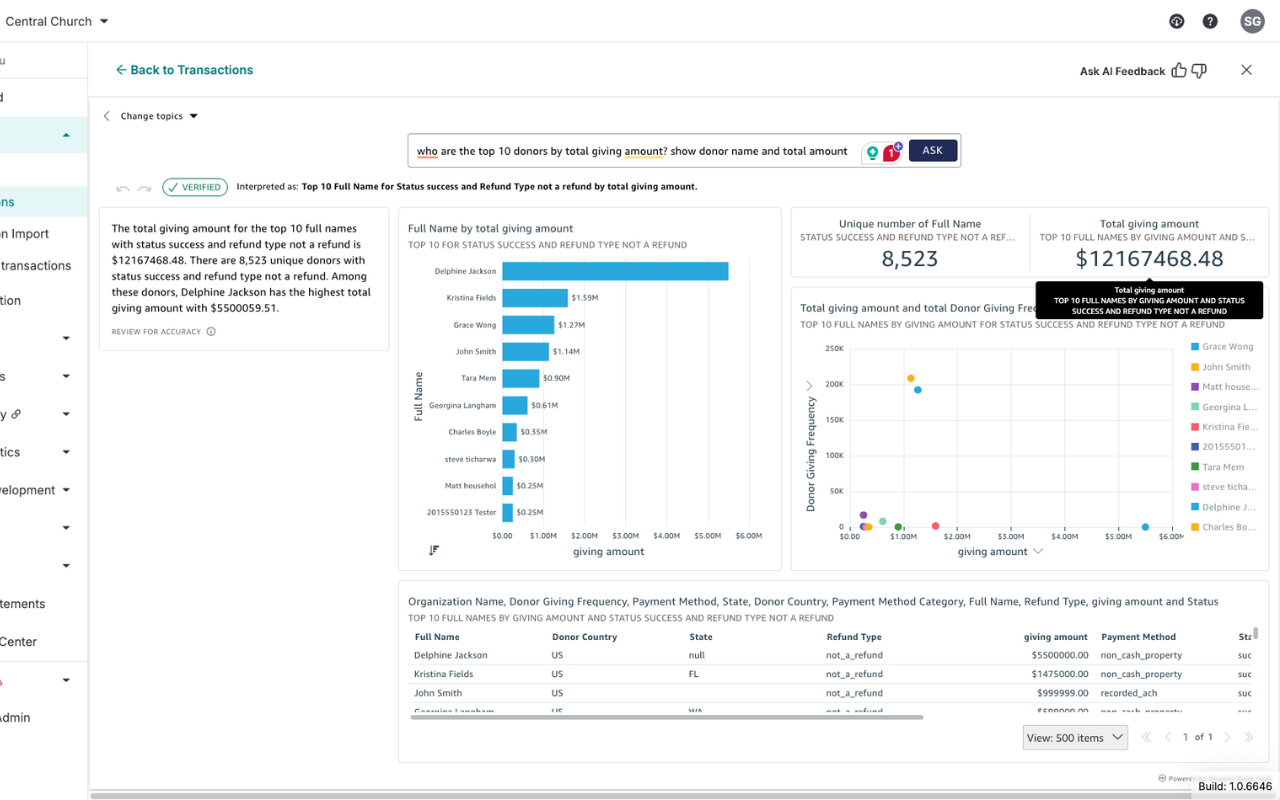Viewport: 1280px width, 800px height.
Task: Click the question search input field
Action: coord(632,151)
